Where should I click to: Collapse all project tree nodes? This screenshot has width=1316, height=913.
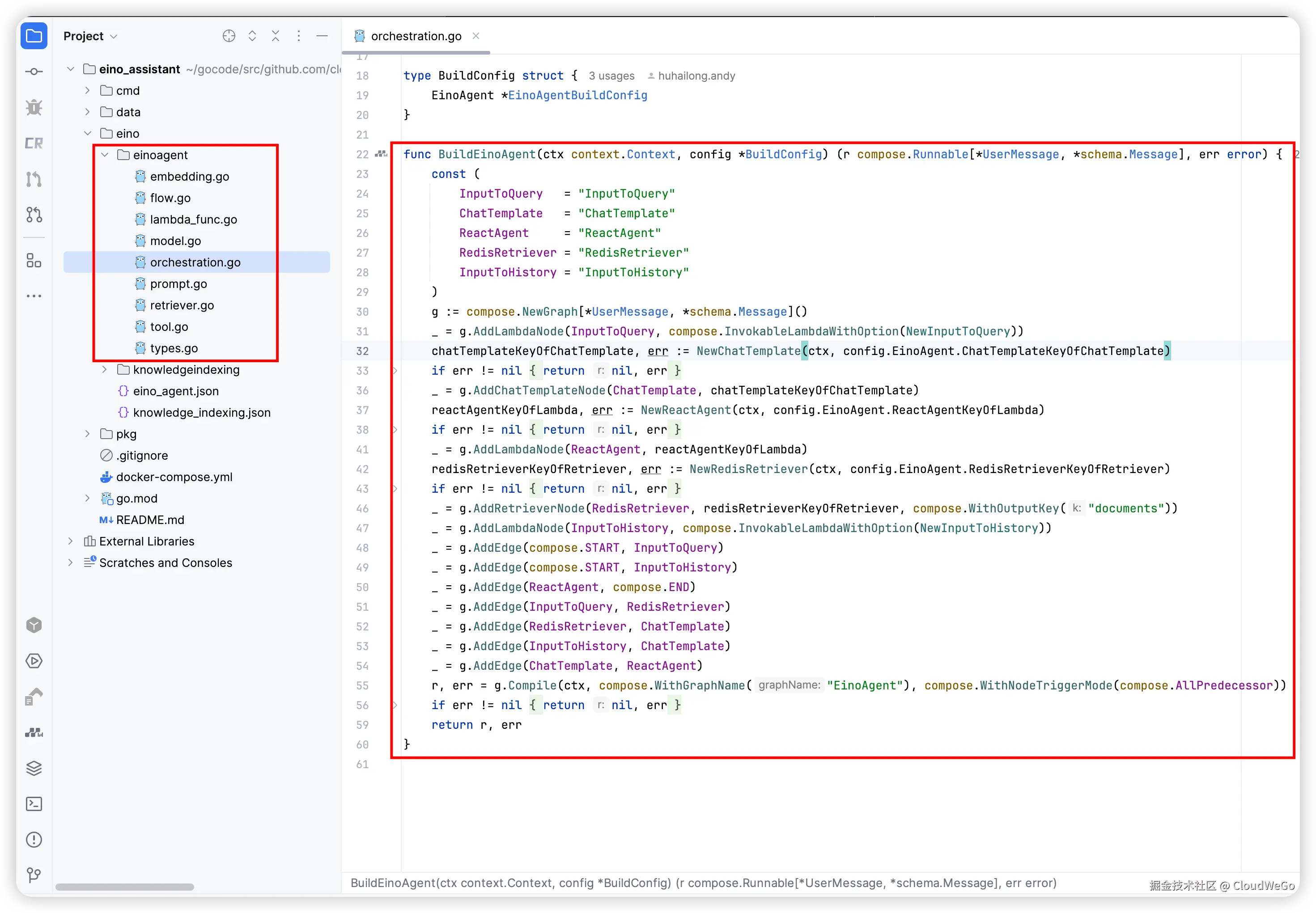click(x=275, y=36)
